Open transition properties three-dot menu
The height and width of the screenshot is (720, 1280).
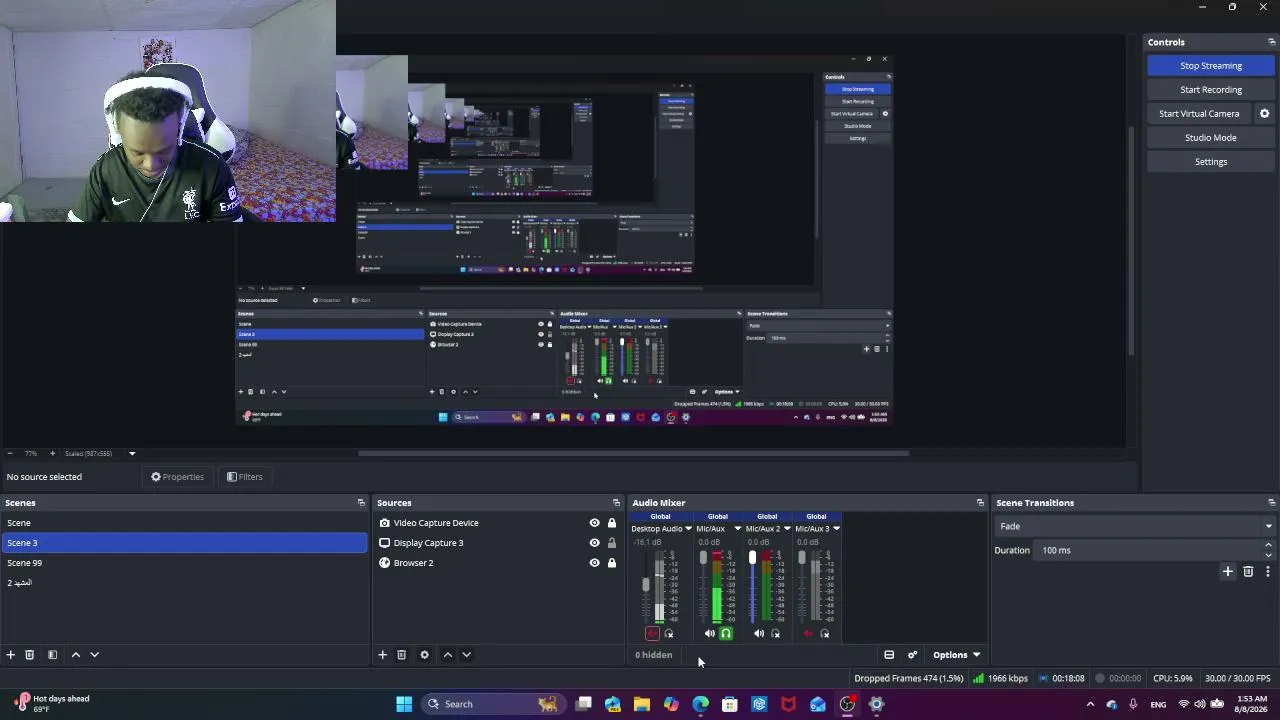pos(1267,571)
